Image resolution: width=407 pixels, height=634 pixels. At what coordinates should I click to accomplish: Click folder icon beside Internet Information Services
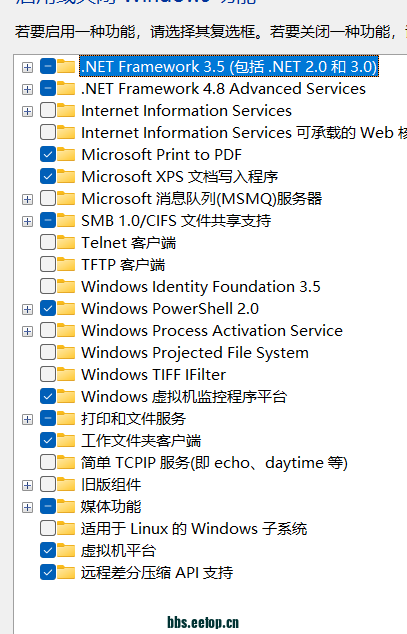[x=66, y=111]
